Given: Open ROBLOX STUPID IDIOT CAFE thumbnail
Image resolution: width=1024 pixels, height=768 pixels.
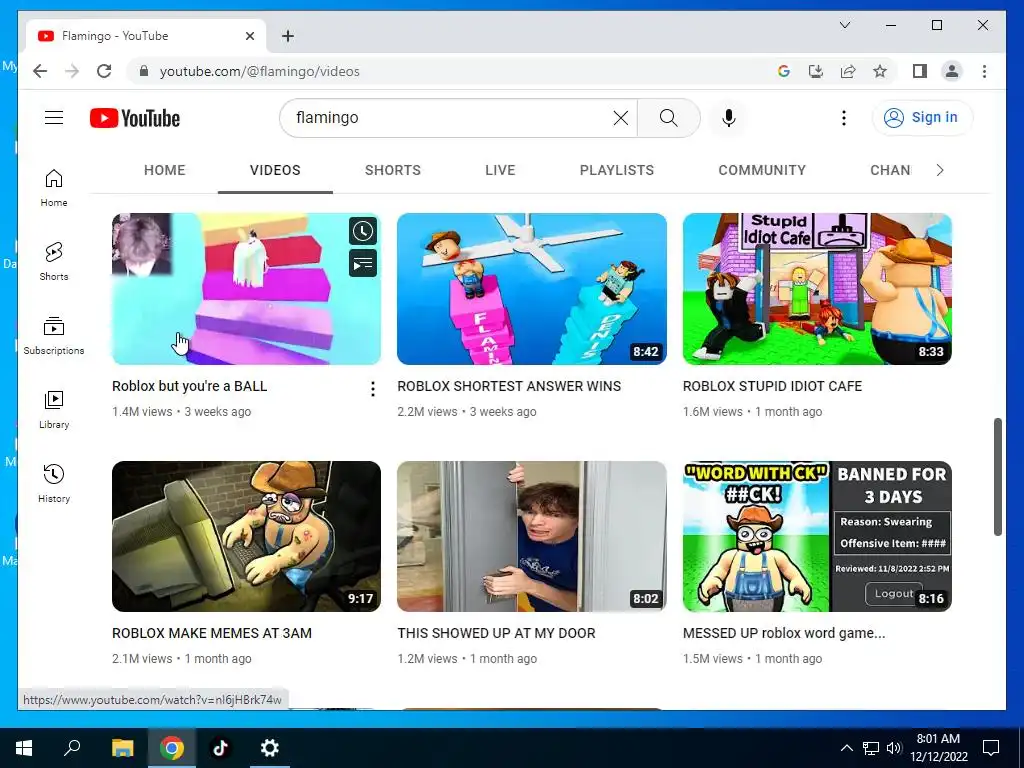Looking at the screenshot, I should (x=817, y=289).
